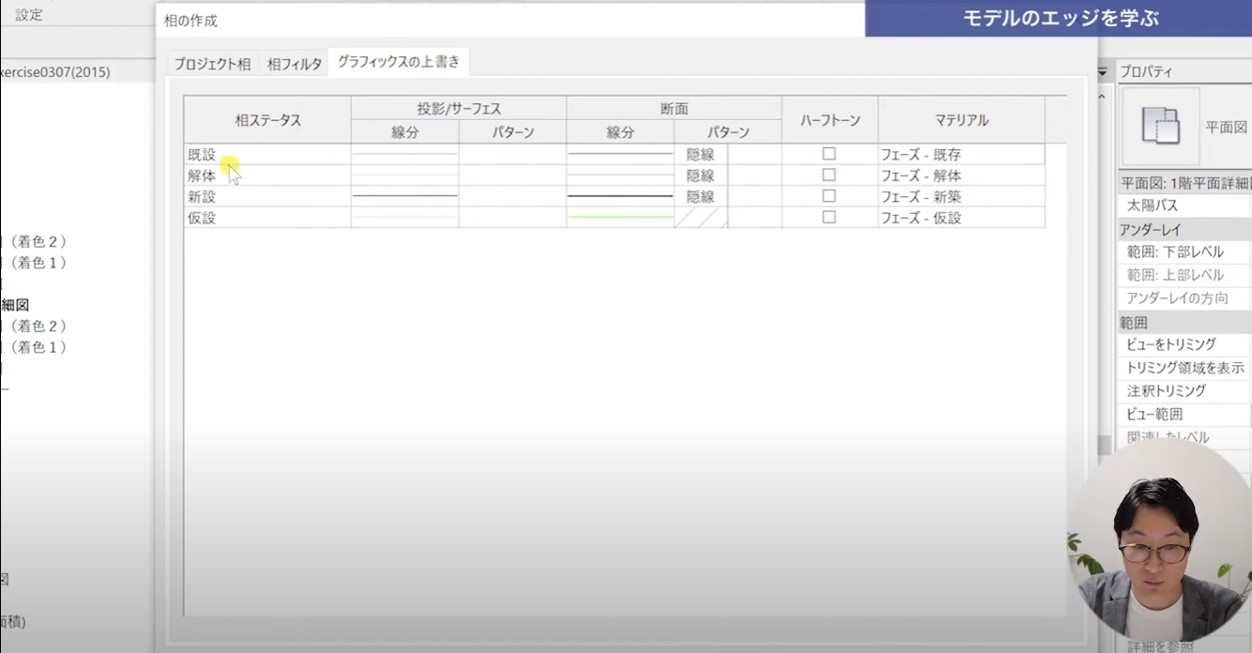Select the グラフィックスの上書き tab
The image size is (1252, 653).
[398, 62]
